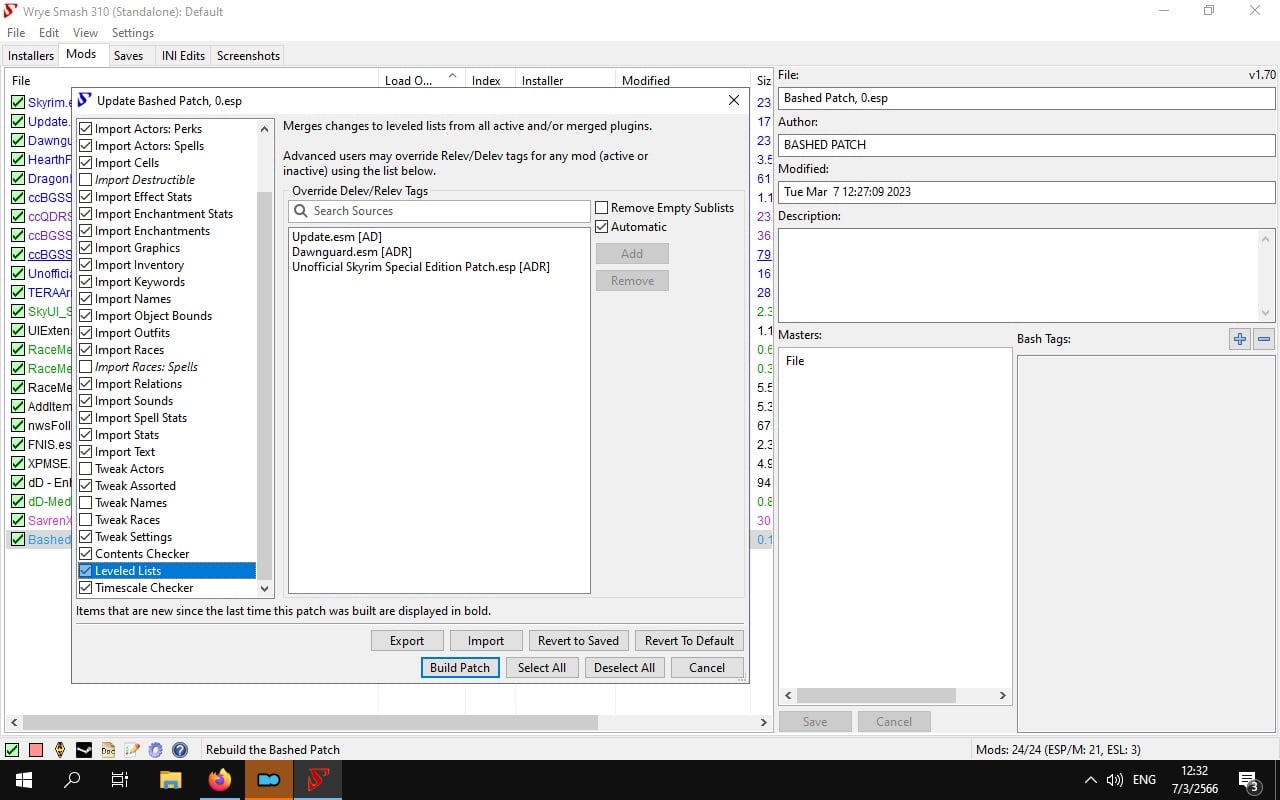
Task: Click the Load Order column sort arrow
Action: click(452, 77)
